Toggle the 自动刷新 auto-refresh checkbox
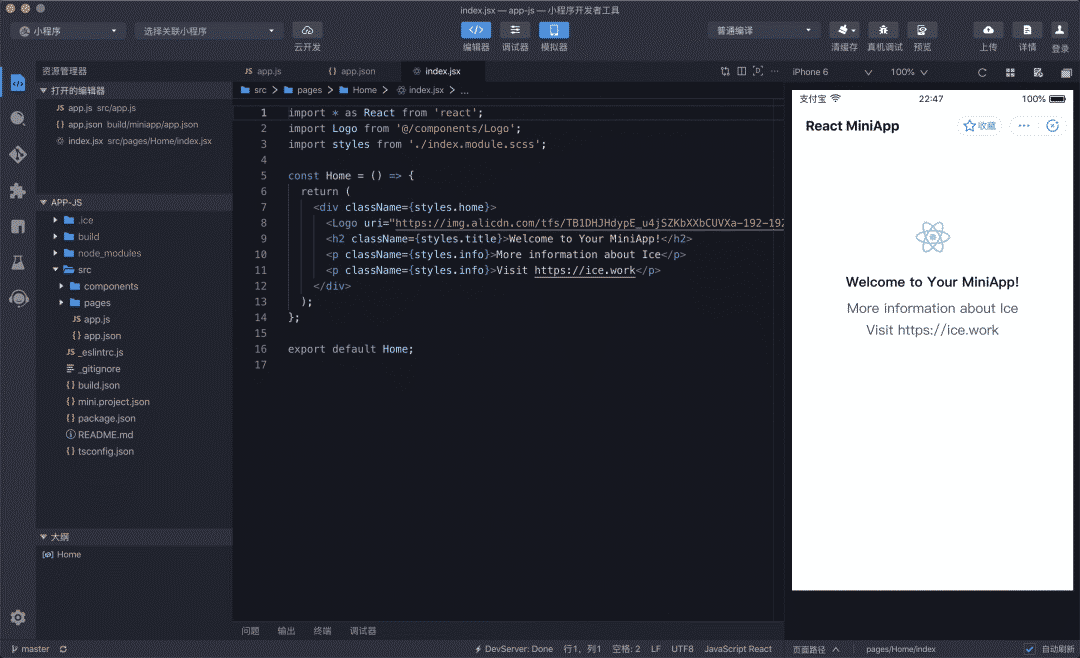1080x658 pixels. 1030,649
